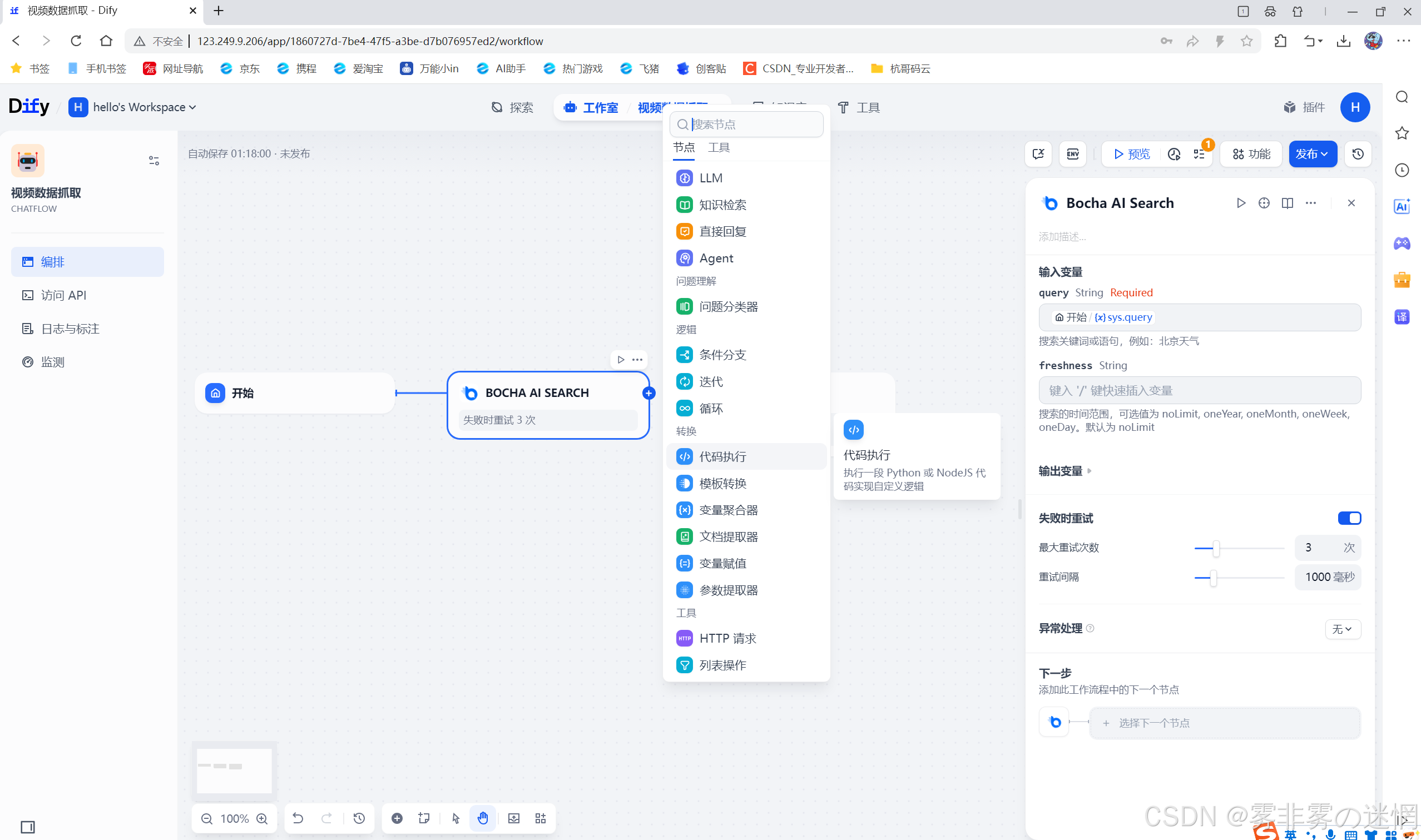Open version history clock icon

pyautogui.click(x=1358, y=154)
